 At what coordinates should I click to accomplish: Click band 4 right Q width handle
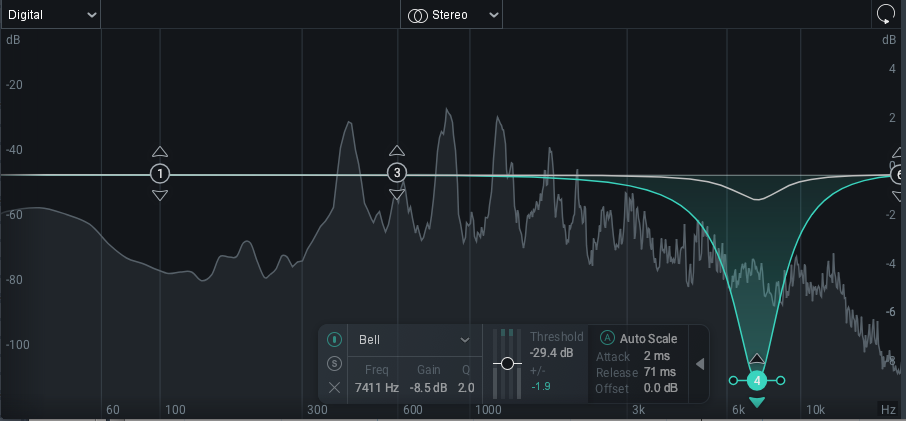coord(781,381)
